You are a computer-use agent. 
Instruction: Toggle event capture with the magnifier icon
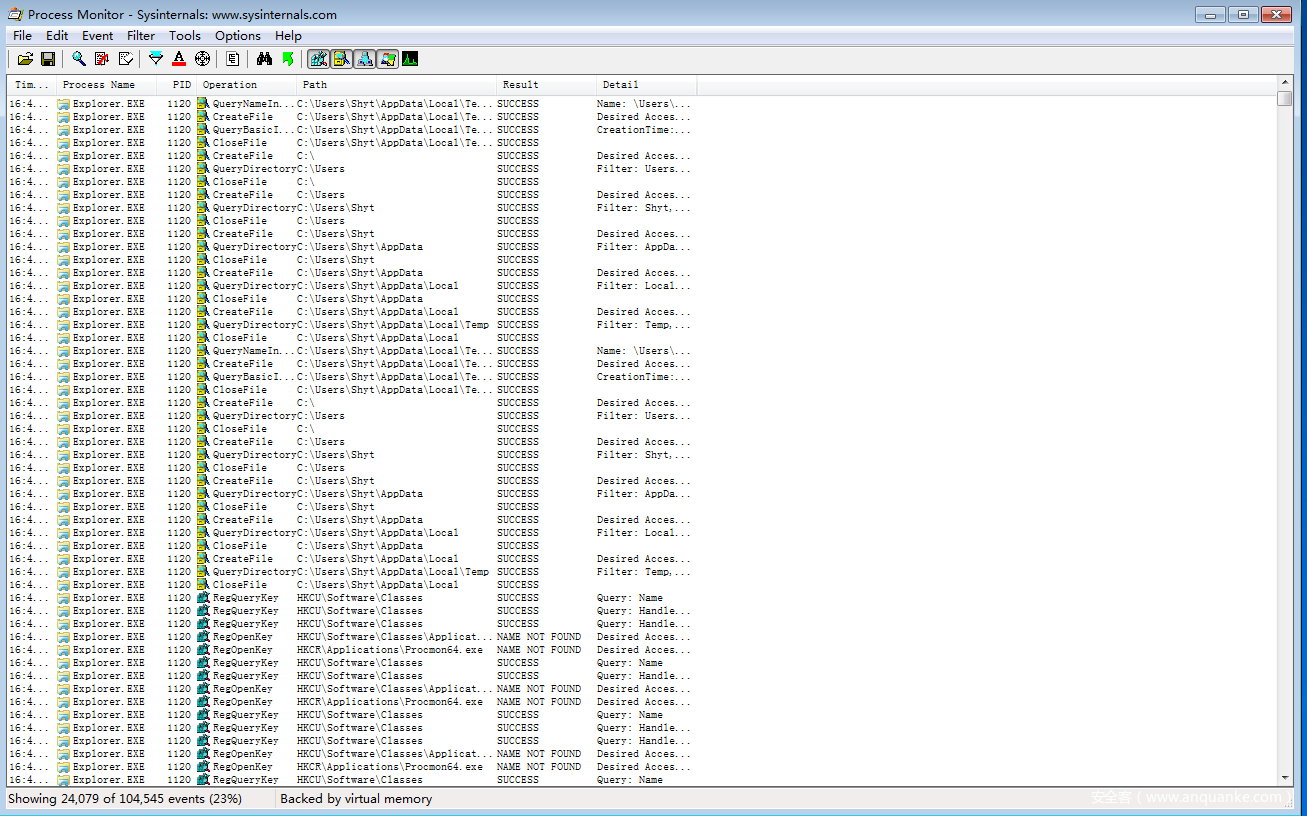[x=78, y=59]
